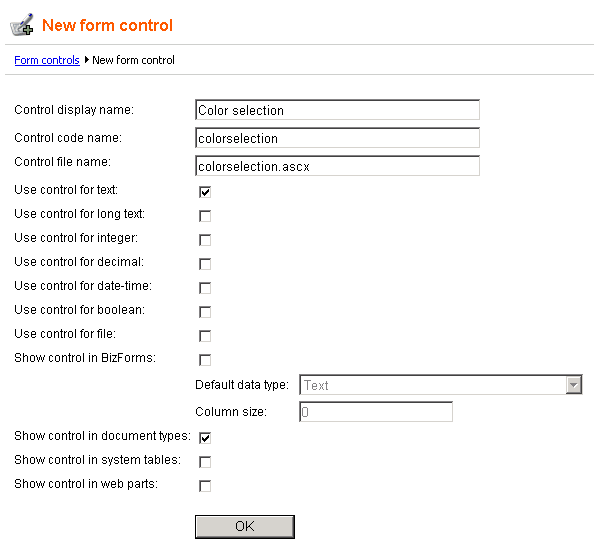Open the Default data type dropdown arrow
This screenshot has height=555, width=598.
click(x=574, y=385)
